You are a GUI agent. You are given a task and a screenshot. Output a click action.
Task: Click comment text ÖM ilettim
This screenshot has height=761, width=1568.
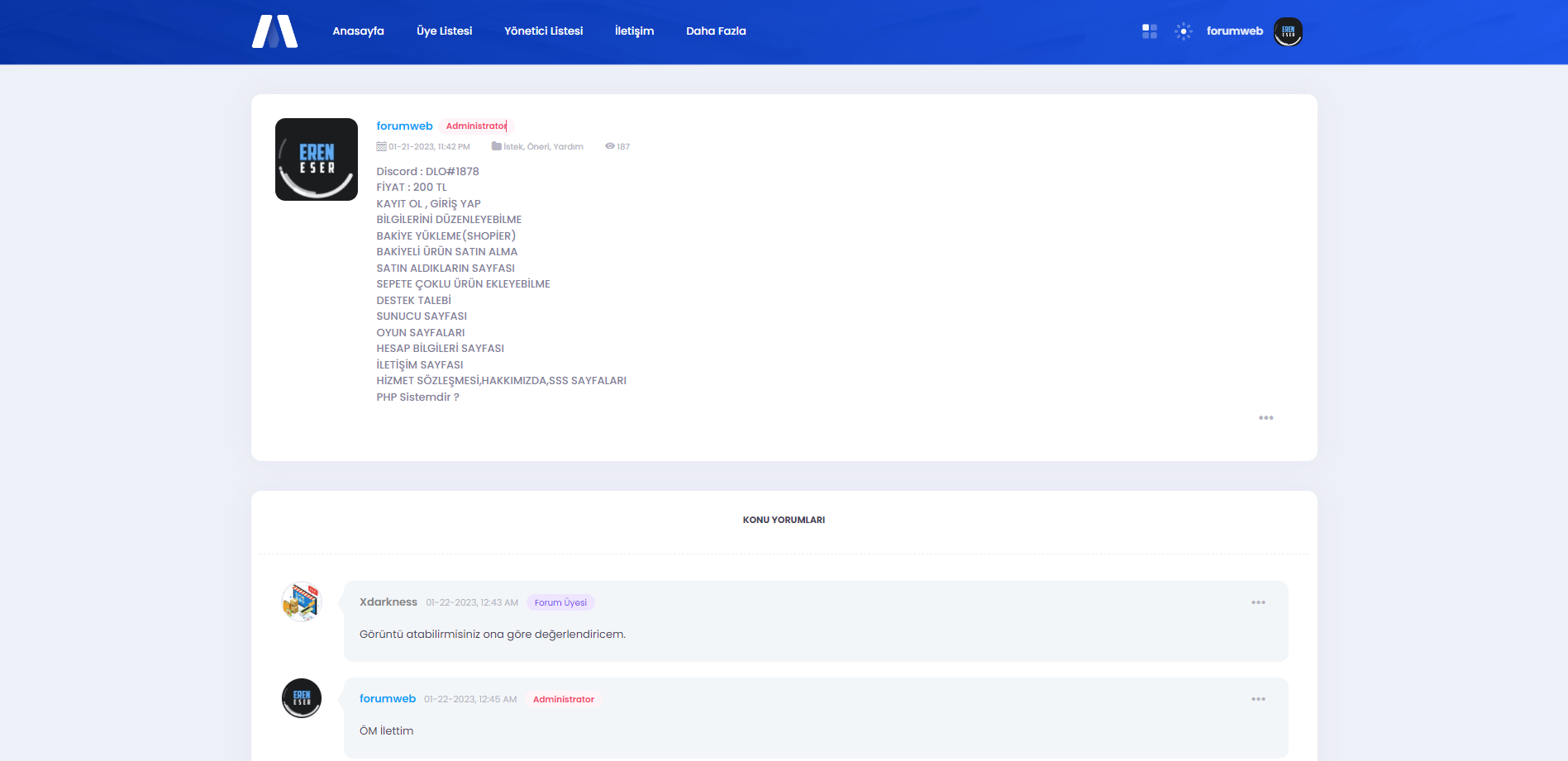386,731
